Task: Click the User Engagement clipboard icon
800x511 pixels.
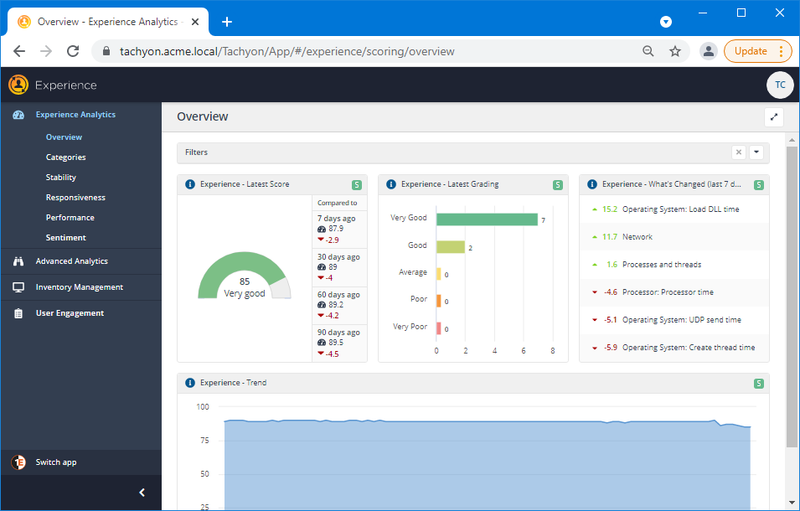Action: click(x=18, y=313)
